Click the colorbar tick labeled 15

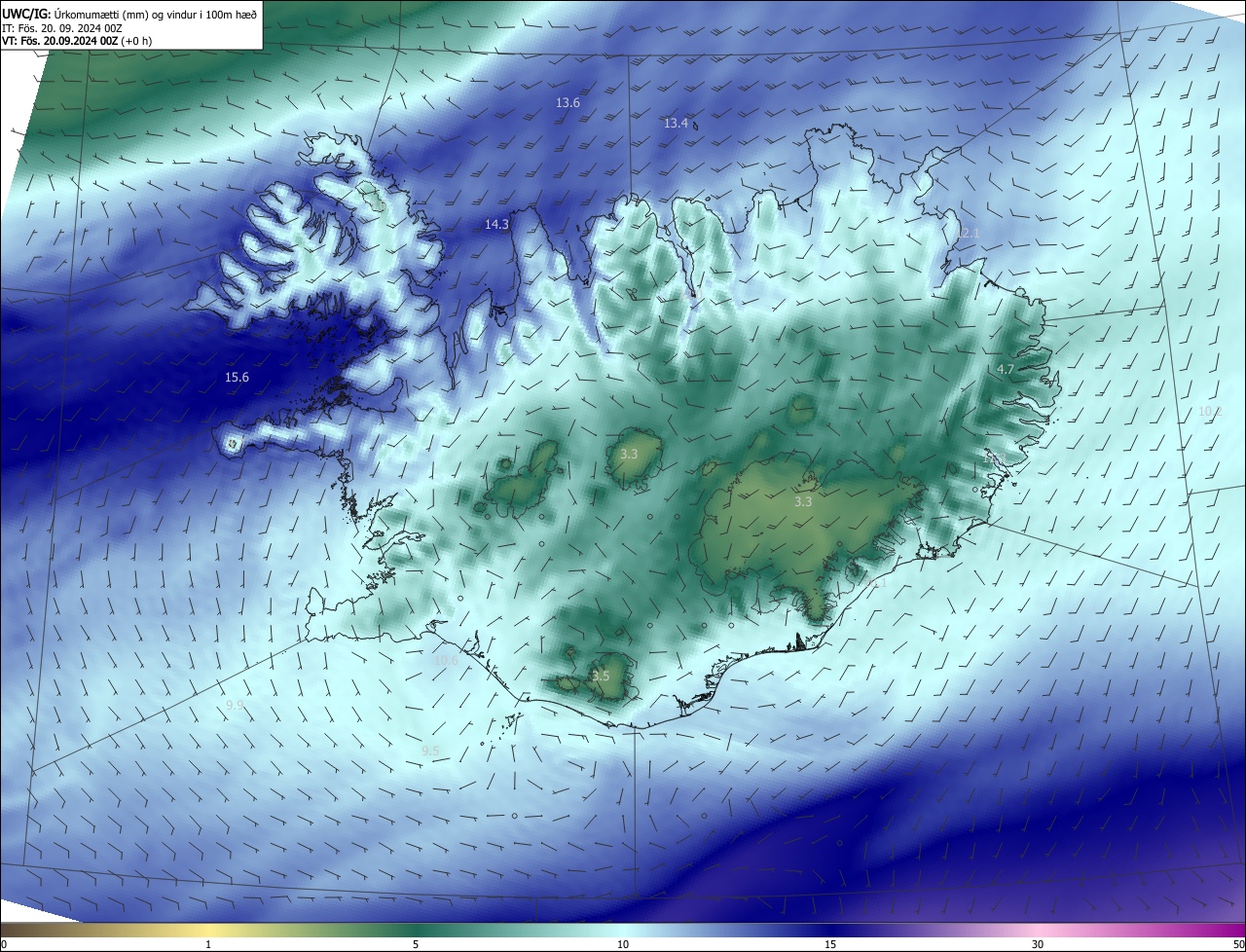[830, 944]
